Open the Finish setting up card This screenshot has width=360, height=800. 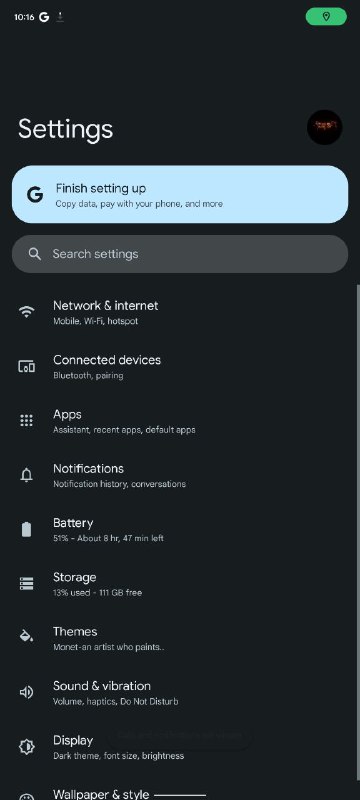click(x=180, y=194)
